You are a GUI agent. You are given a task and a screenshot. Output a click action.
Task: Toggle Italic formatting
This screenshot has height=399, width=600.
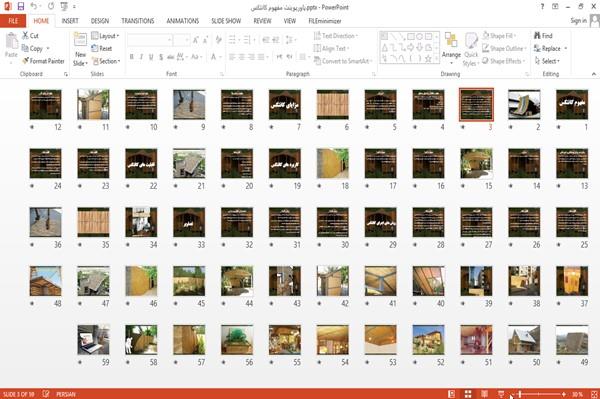[141, 57]
